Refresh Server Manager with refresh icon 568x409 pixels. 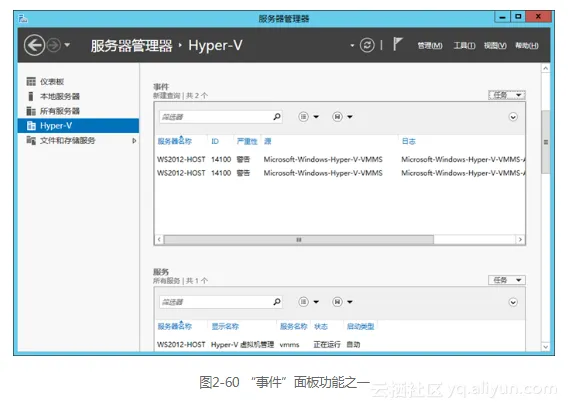coord(367,45)
